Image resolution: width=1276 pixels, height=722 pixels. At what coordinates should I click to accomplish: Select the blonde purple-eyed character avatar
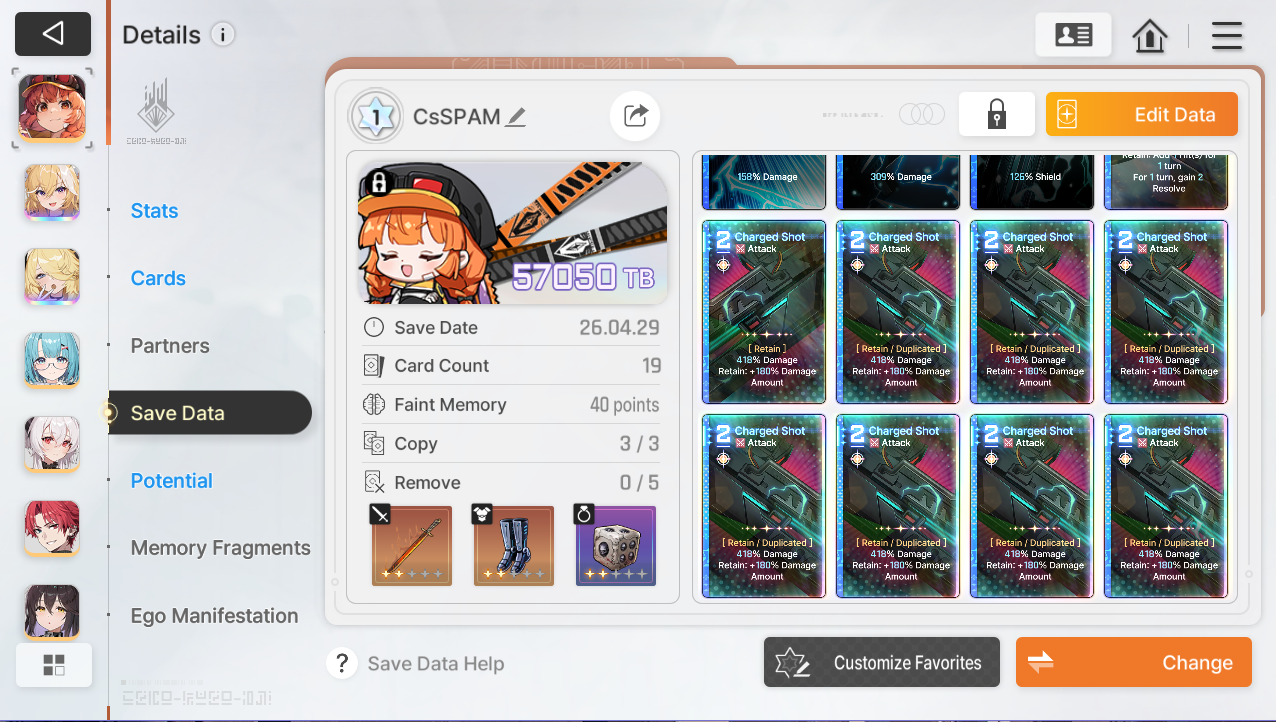[52, 192]
